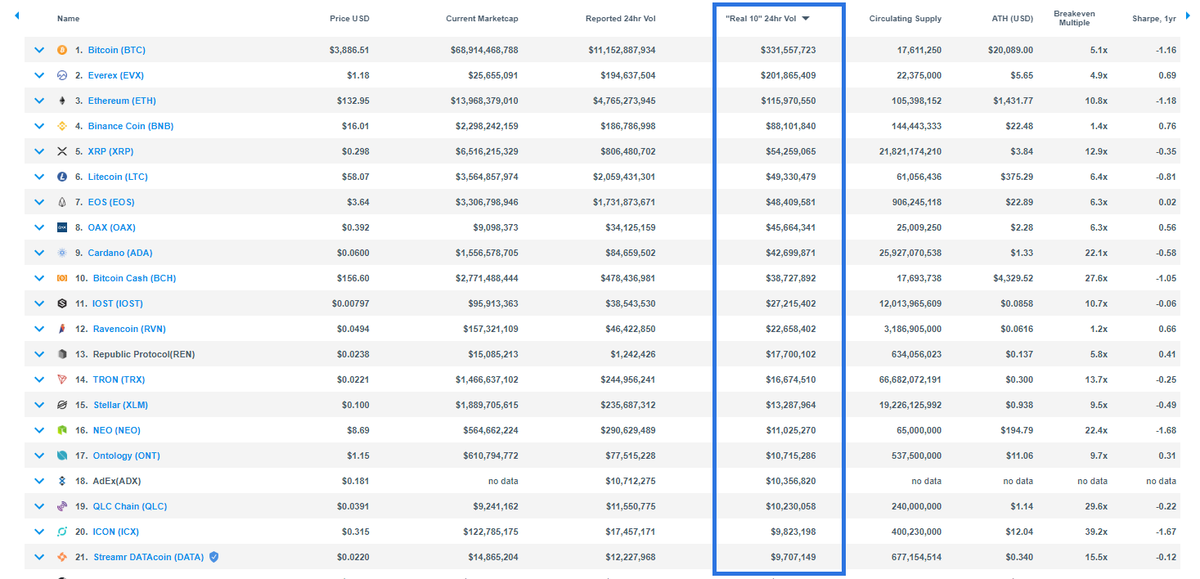Click ICON breakeven multiple 39.2x
Screen dimensions: 1200x579
click(x=1097, y=532)
